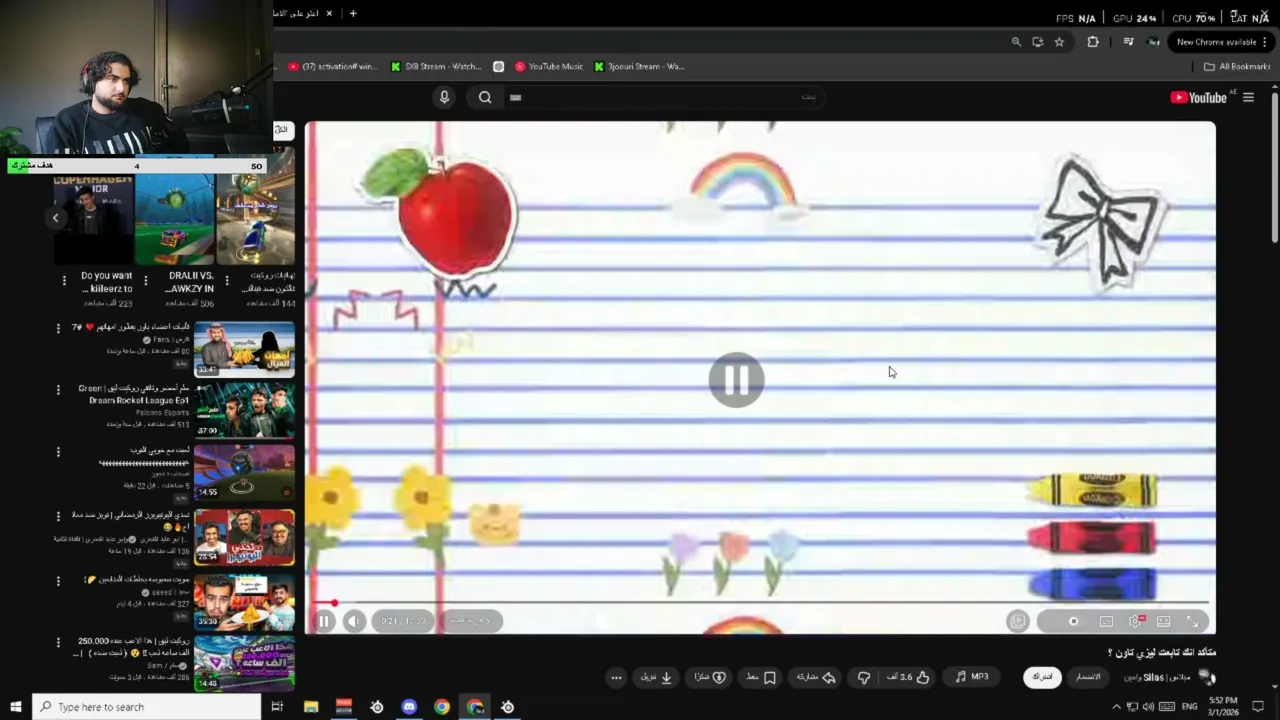The height and width of the screenshot is (720, 1280).
Task: Pause the video with the player pause button
Action: click(324, 621)
